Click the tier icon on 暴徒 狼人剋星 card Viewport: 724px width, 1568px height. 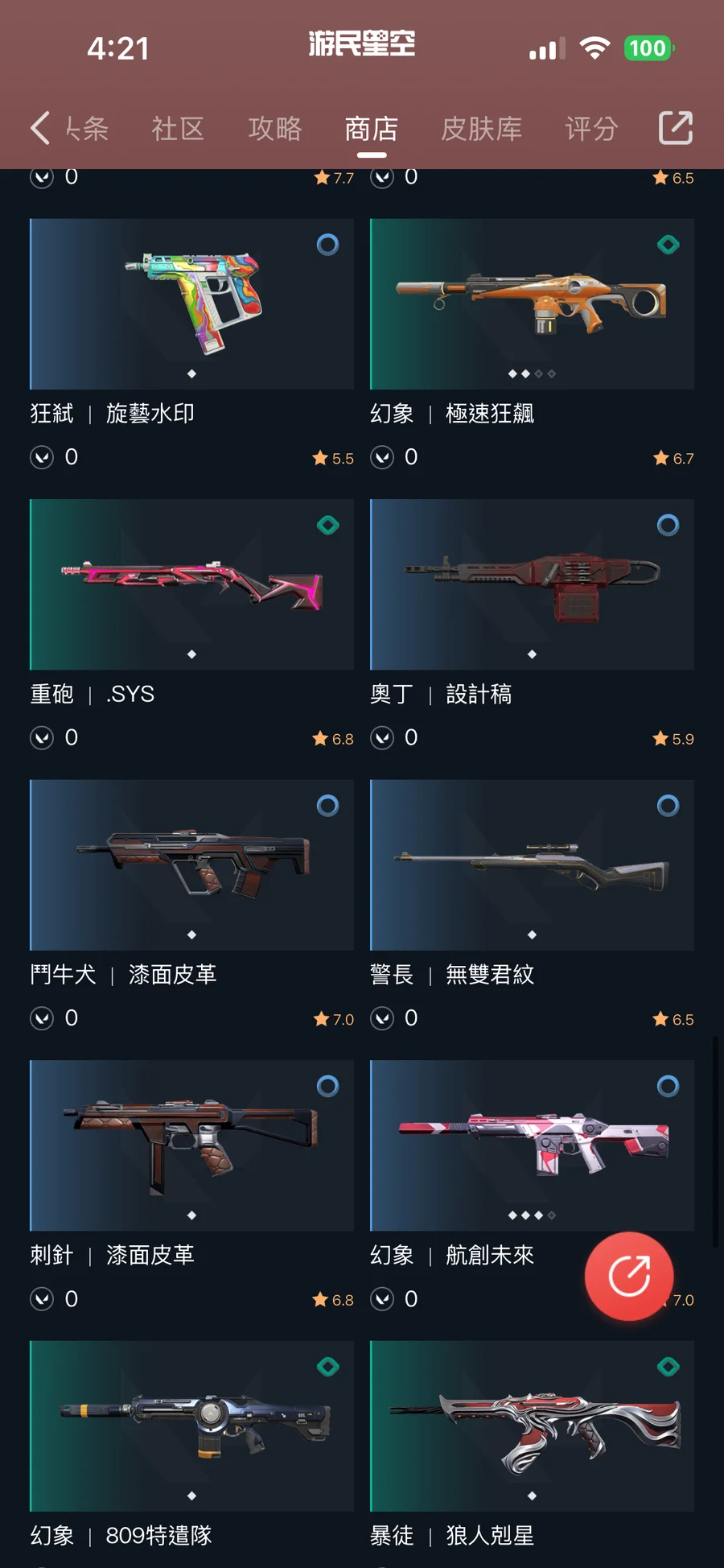[x=668, y=1367]
